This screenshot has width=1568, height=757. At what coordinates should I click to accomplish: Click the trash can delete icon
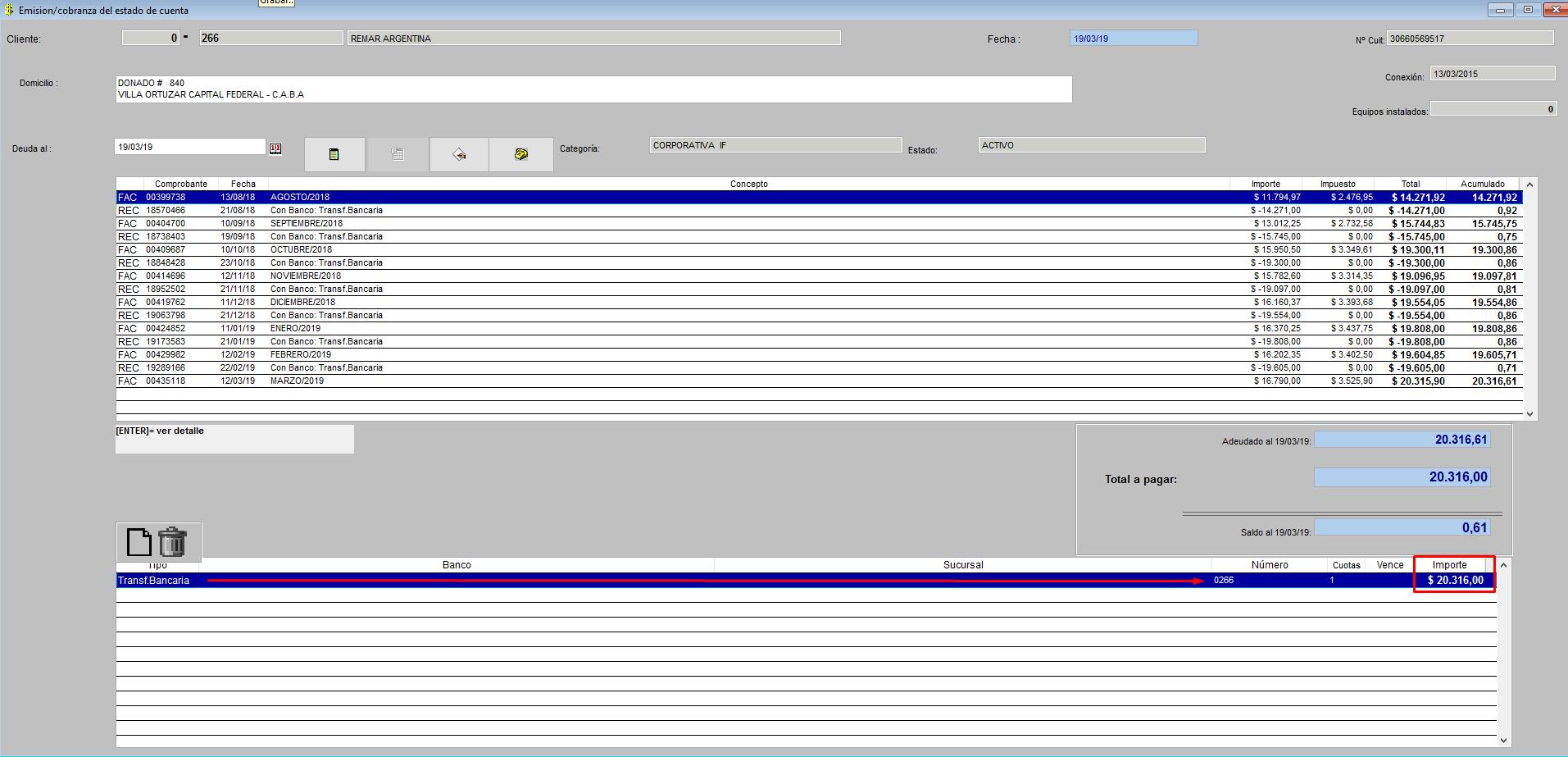(173, 542)
